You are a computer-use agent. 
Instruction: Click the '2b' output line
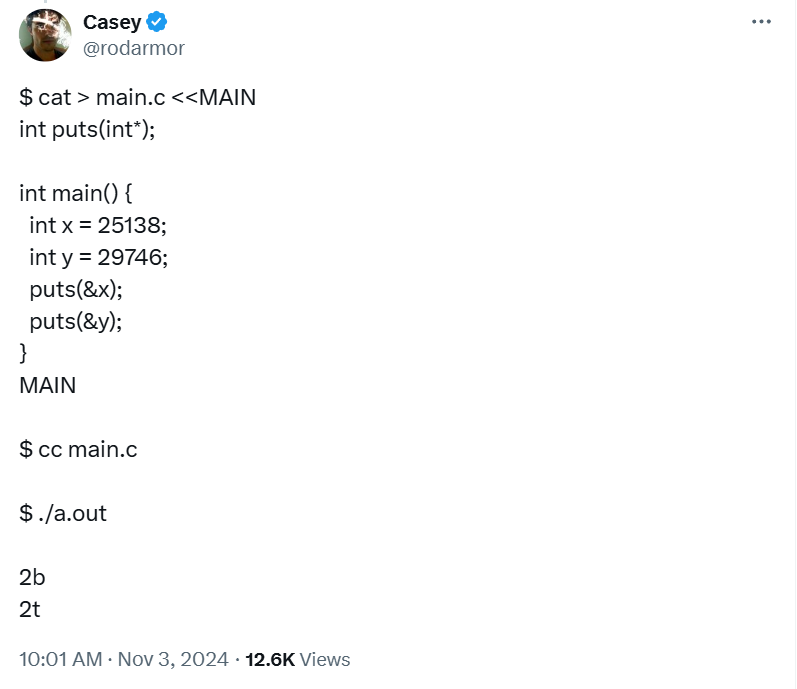tap(32, 577)
